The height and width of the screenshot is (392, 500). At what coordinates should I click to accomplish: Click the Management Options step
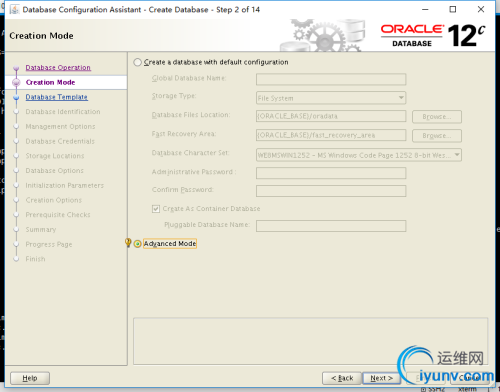click(60, 126)
